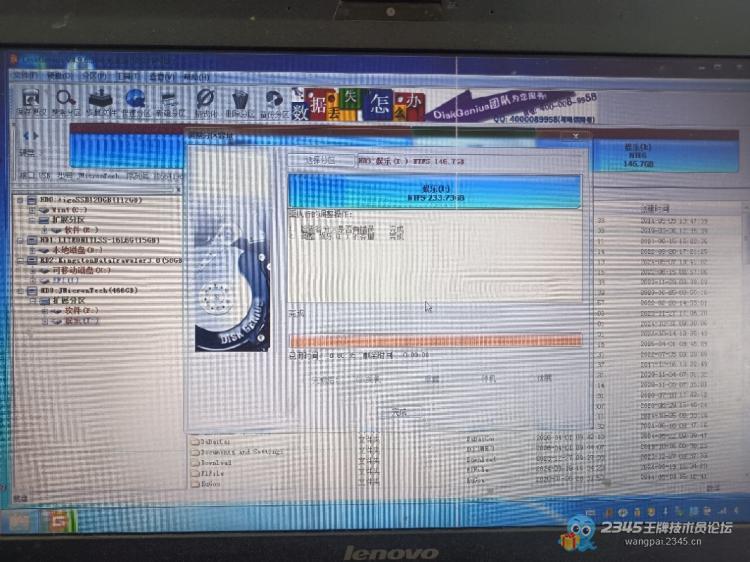The height and width of the screenshot is (562, 750).
Task: Expand the HD0 AigoSSD 120GB disk node
Action: click(21, 200)
